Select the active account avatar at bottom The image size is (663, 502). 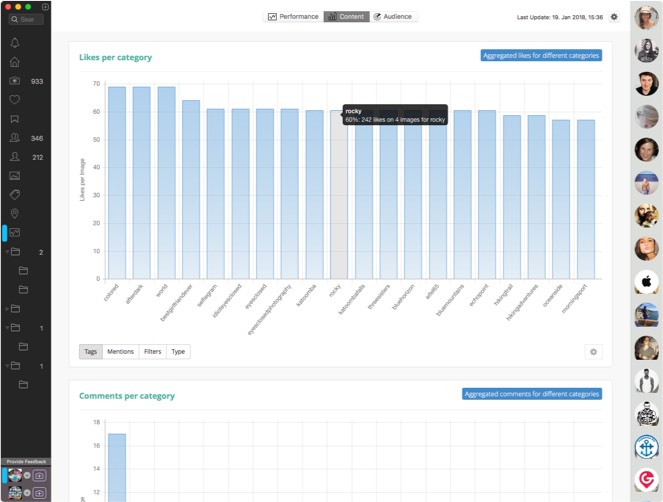coord(15,475)
